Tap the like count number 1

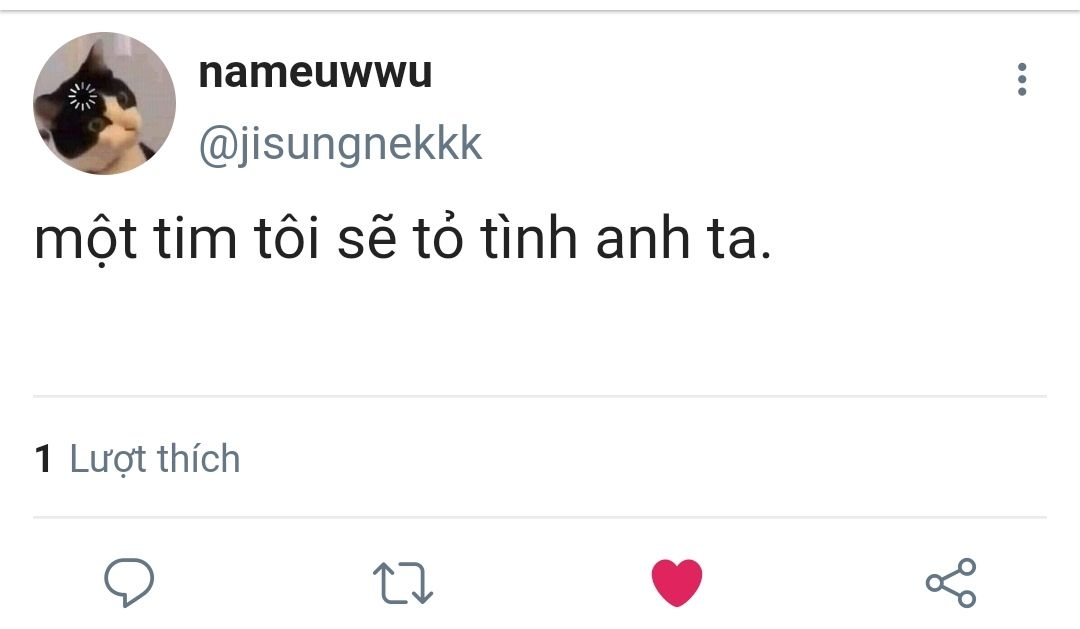tap(43, 459)
